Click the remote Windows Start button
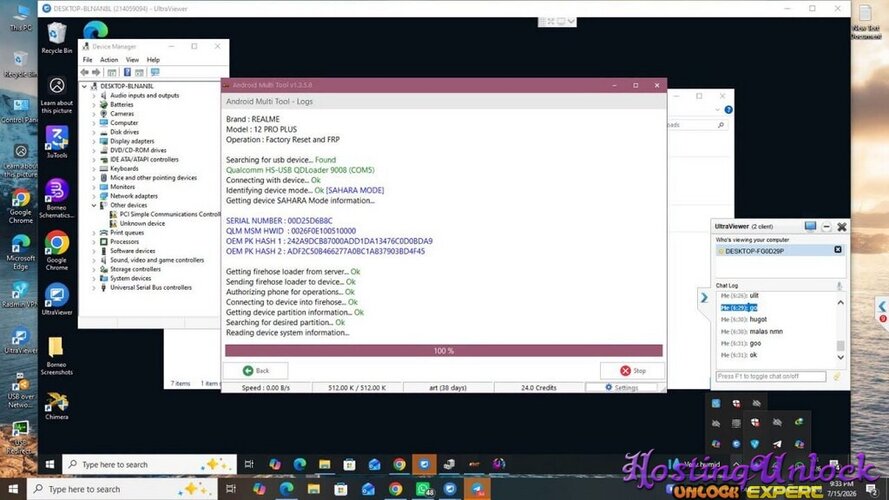This screenshot has width=889, height=500. [x=50, y=464]
